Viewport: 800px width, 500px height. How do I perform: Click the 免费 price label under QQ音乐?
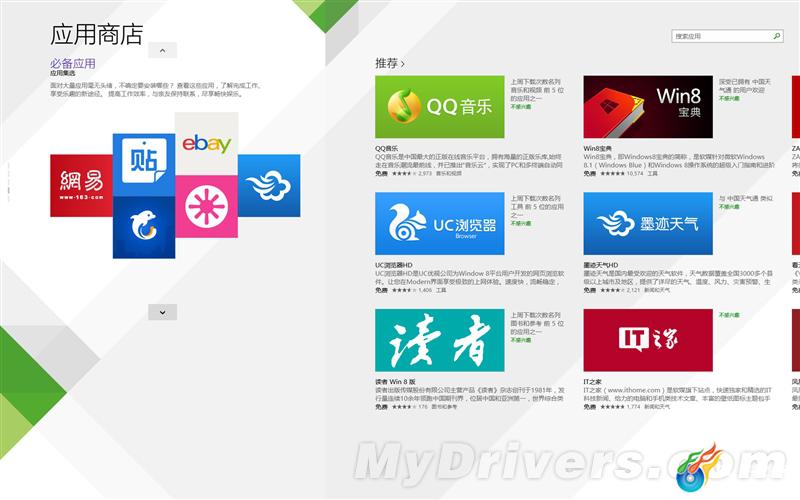point(381,173)
